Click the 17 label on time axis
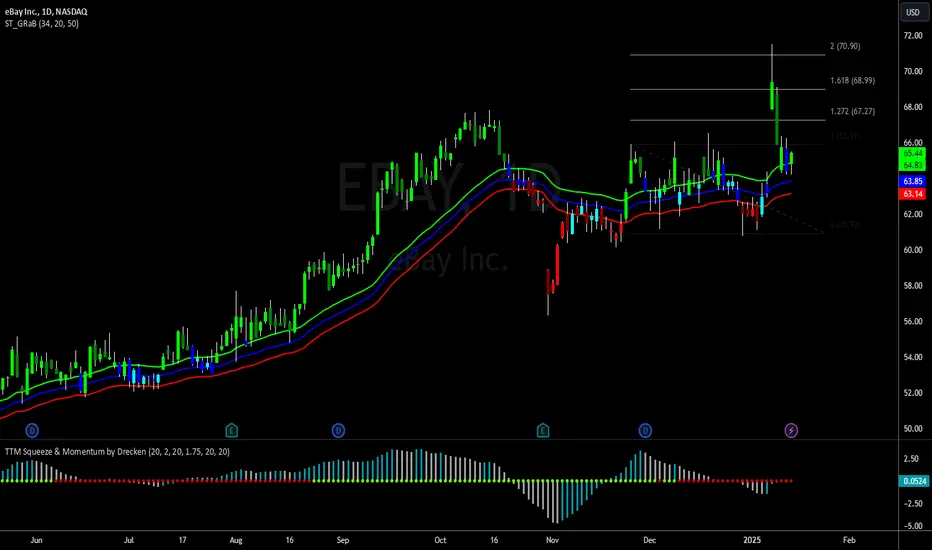932x550 pixels. pos(182,540)
